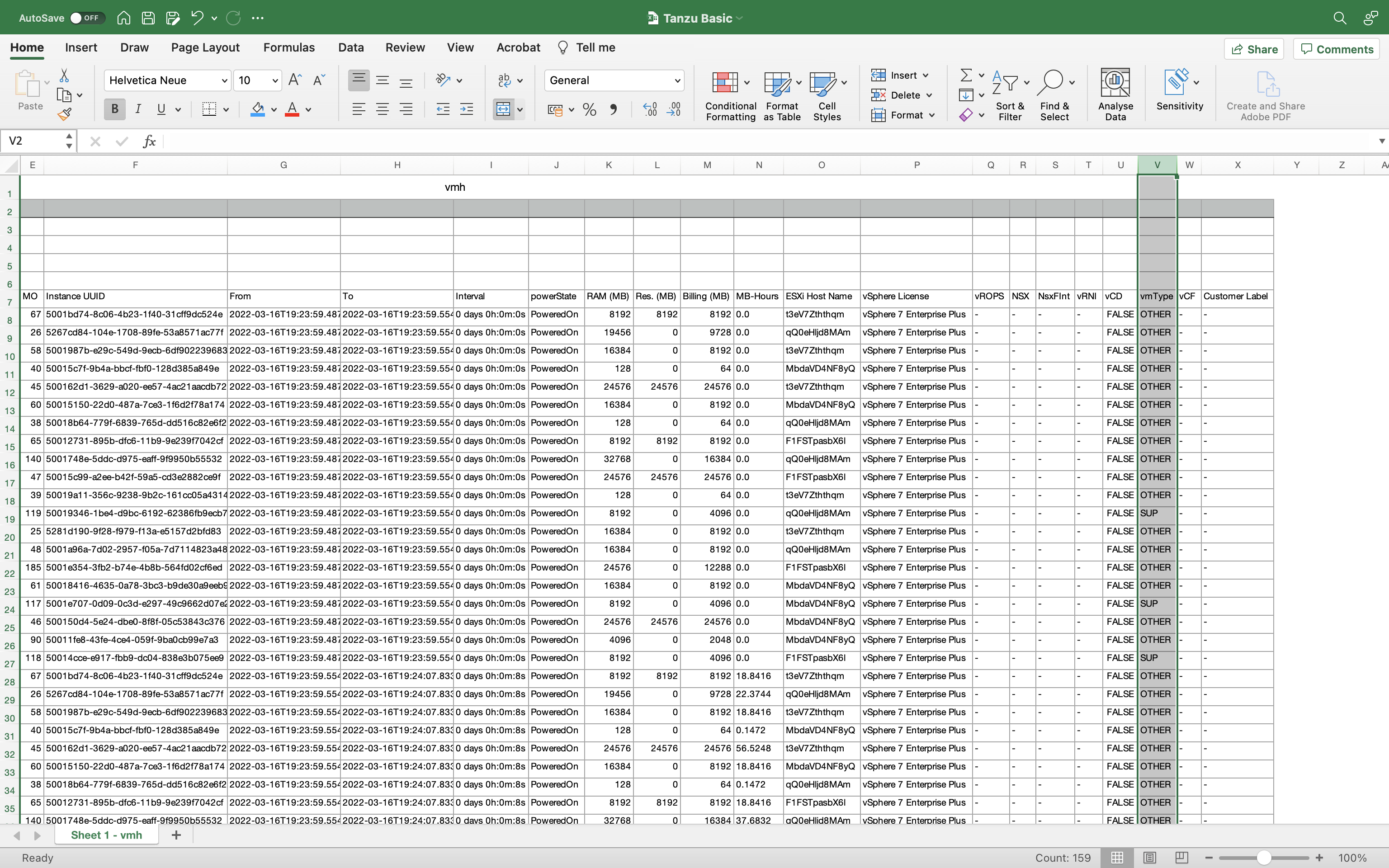
Task: Toggle Bold formatting button
Action: coord(115,109)
